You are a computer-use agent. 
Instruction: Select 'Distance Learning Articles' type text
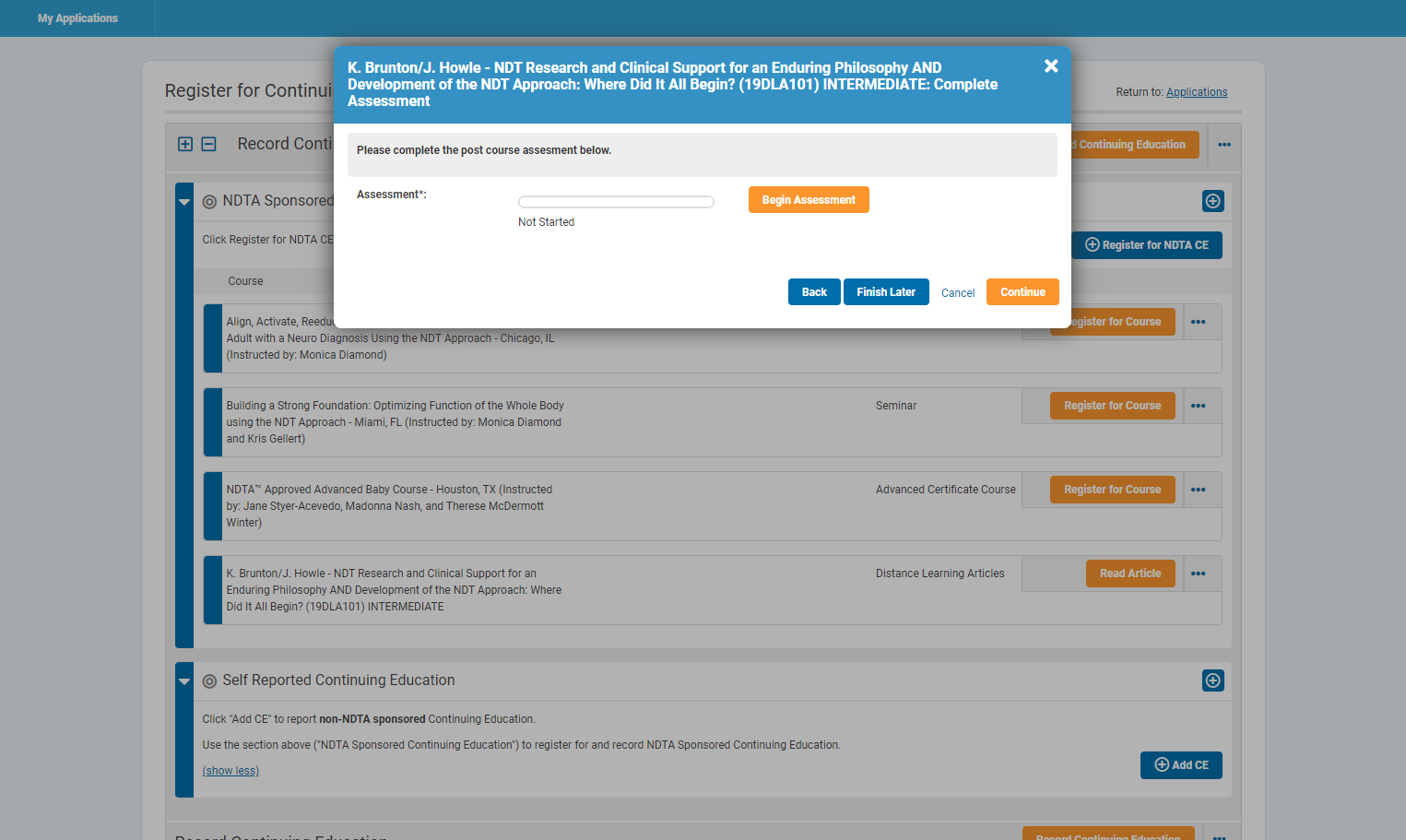tap(940, 574)
